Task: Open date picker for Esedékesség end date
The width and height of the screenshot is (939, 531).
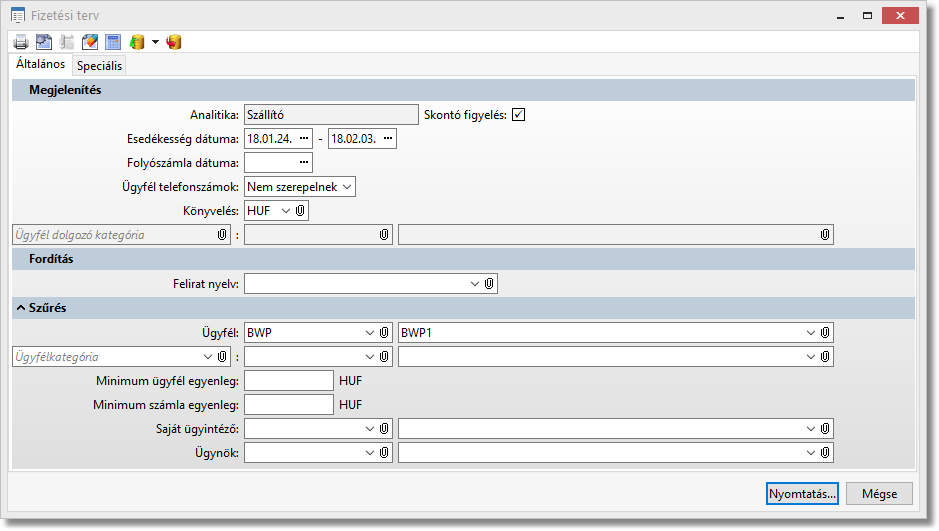Action: 388,138
